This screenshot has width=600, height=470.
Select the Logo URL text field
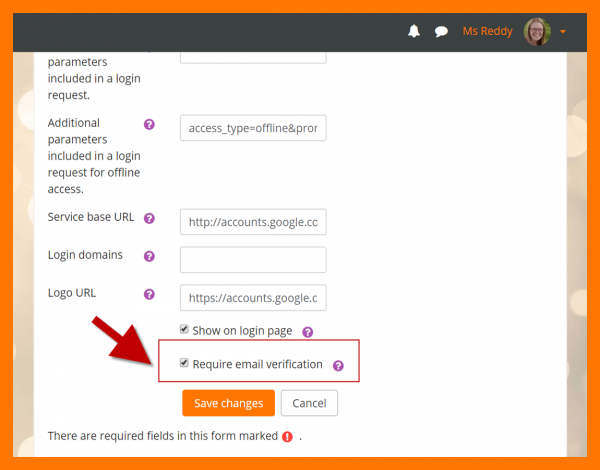(x=253, y=298)
